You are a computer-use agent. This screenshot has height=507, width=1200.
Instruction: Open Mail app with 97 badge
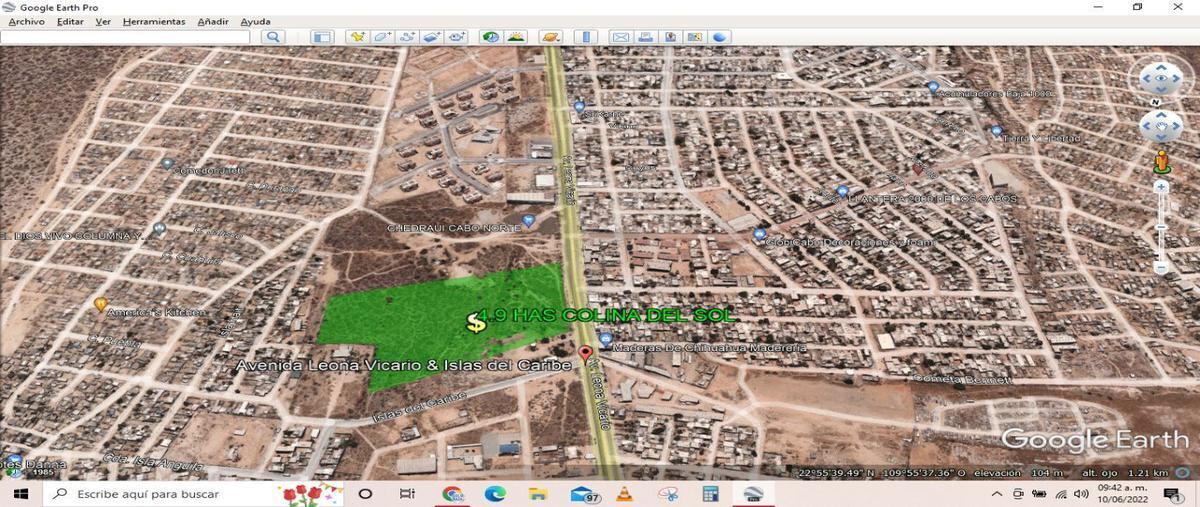(585, 494)
